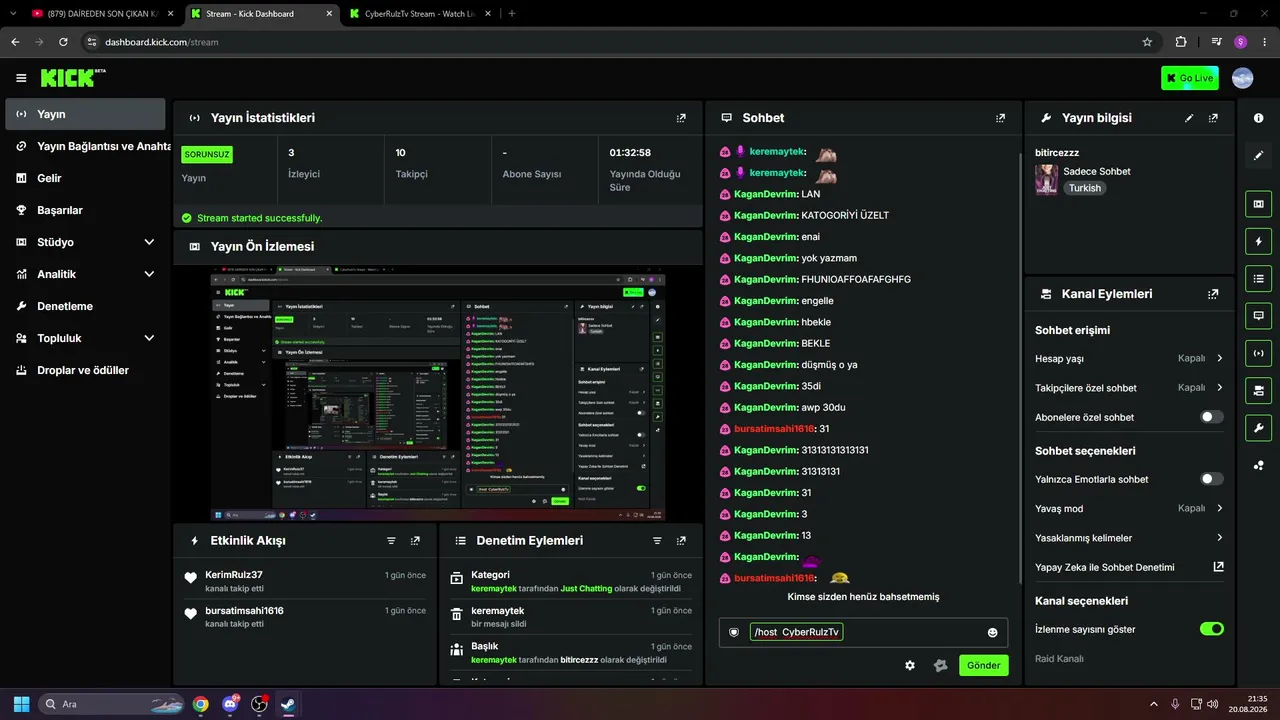Open Hesap yaşı setting chevron
The image size is (1280, 720).
1219,358
